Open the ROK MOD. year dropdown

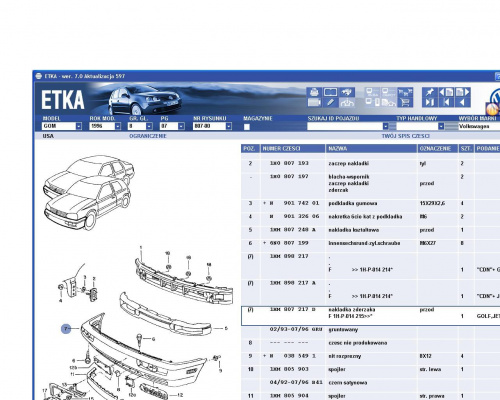pos(118,126)
